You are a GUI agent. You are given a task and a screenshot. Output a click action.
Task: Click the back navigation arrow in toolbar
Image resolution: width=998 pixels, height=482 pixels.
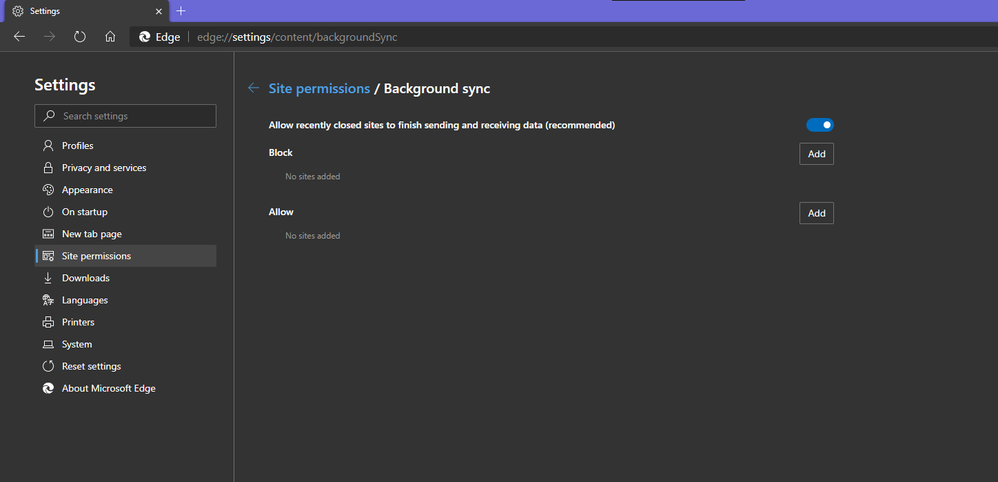point(19,37)
